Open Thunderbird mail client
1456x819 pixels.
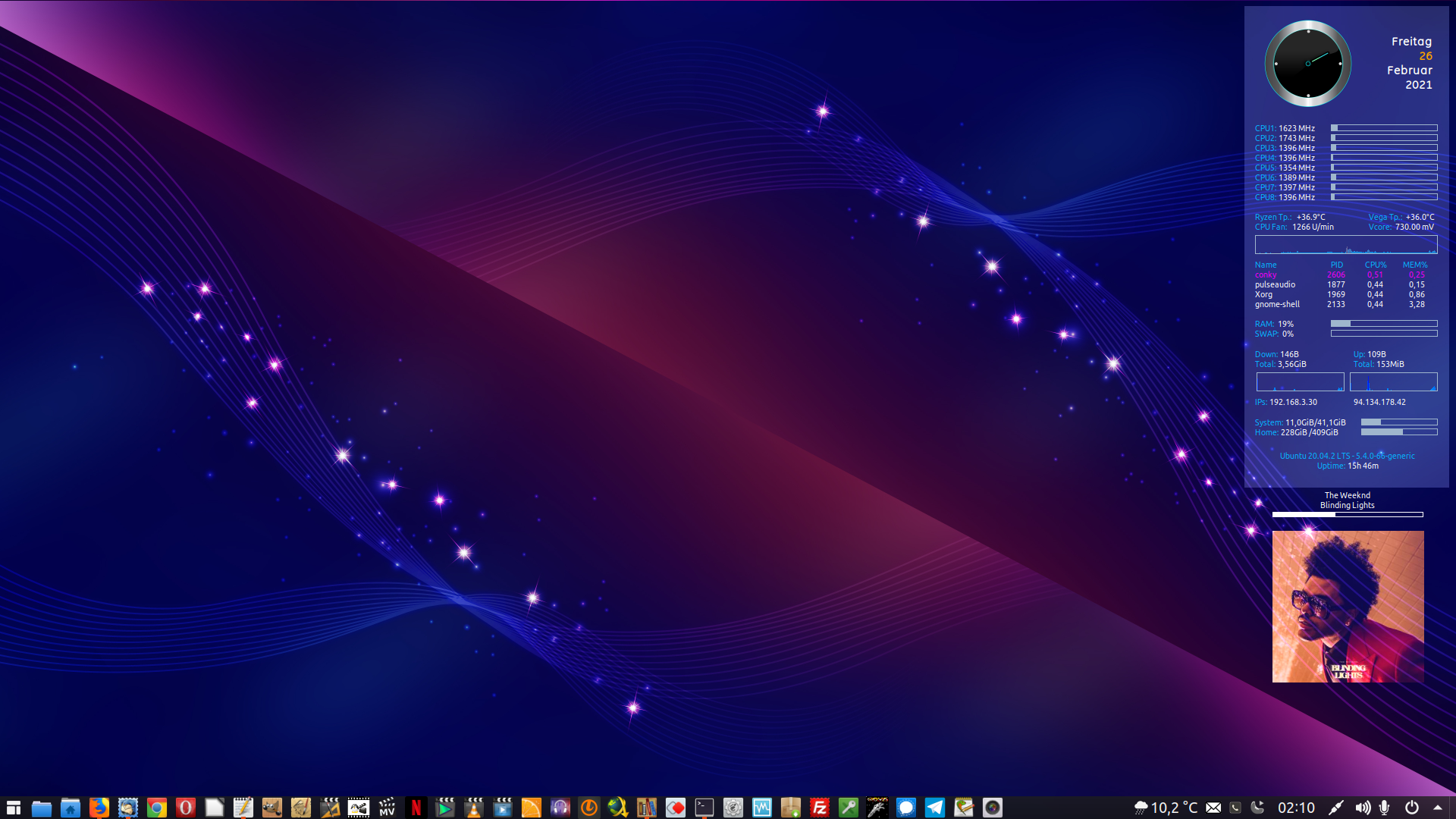click(x=127, y=808)
